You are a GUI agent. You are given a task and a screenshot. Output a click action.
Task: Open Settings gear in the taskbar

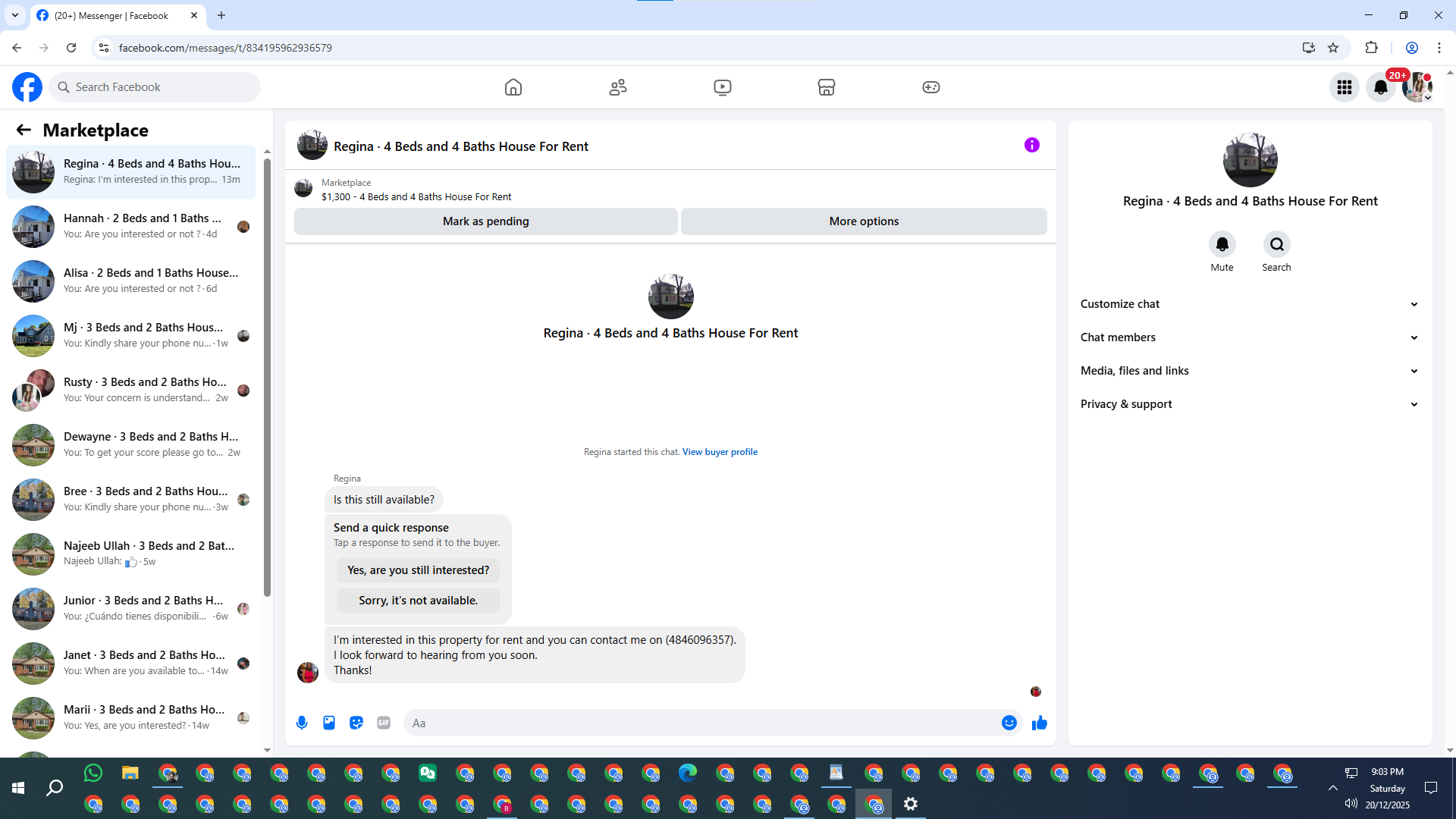pos(911,804)
